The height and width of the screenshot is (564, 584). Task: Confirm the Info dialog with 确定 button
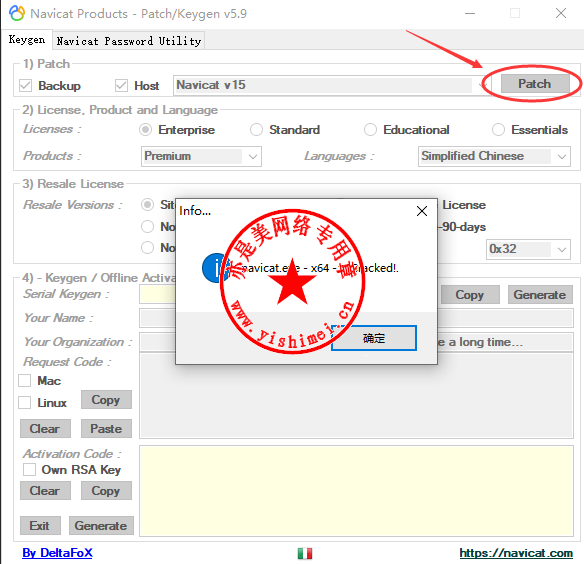click(x=374, y=338)
